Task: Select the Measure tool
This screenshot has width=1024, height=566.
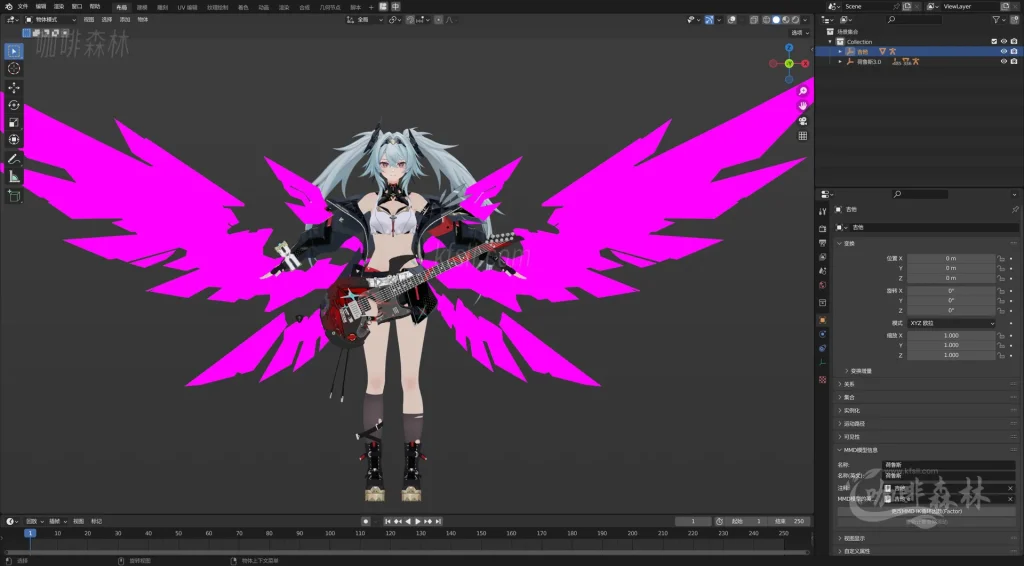Action: pos(14,177)
